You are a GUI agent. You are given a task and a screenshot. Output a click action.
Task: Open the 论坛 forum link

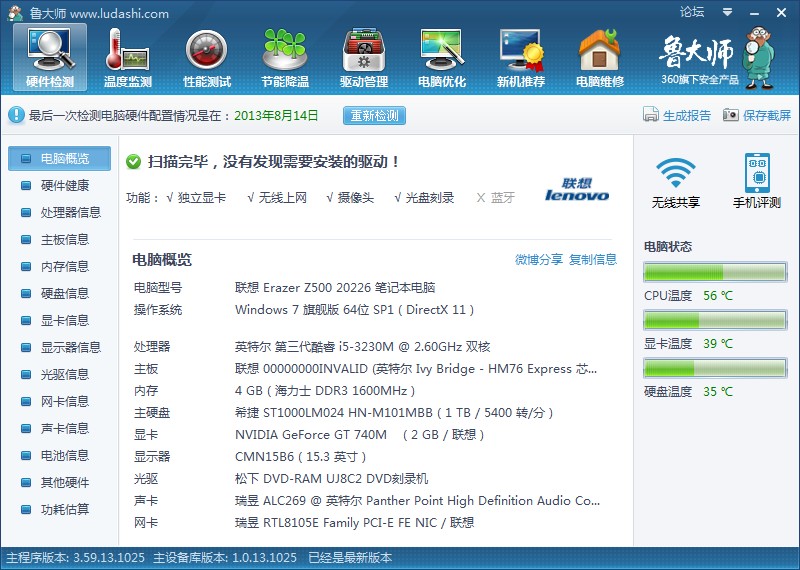tap(692, 12)
